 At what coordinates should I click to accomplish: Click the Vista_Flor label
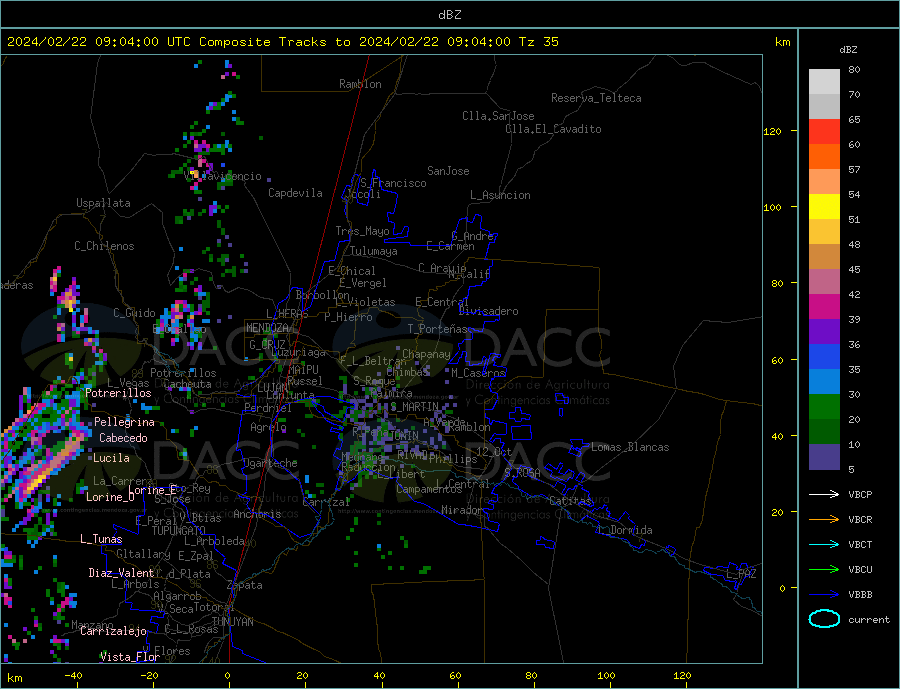pyautogui.click(x=130, y=657)
